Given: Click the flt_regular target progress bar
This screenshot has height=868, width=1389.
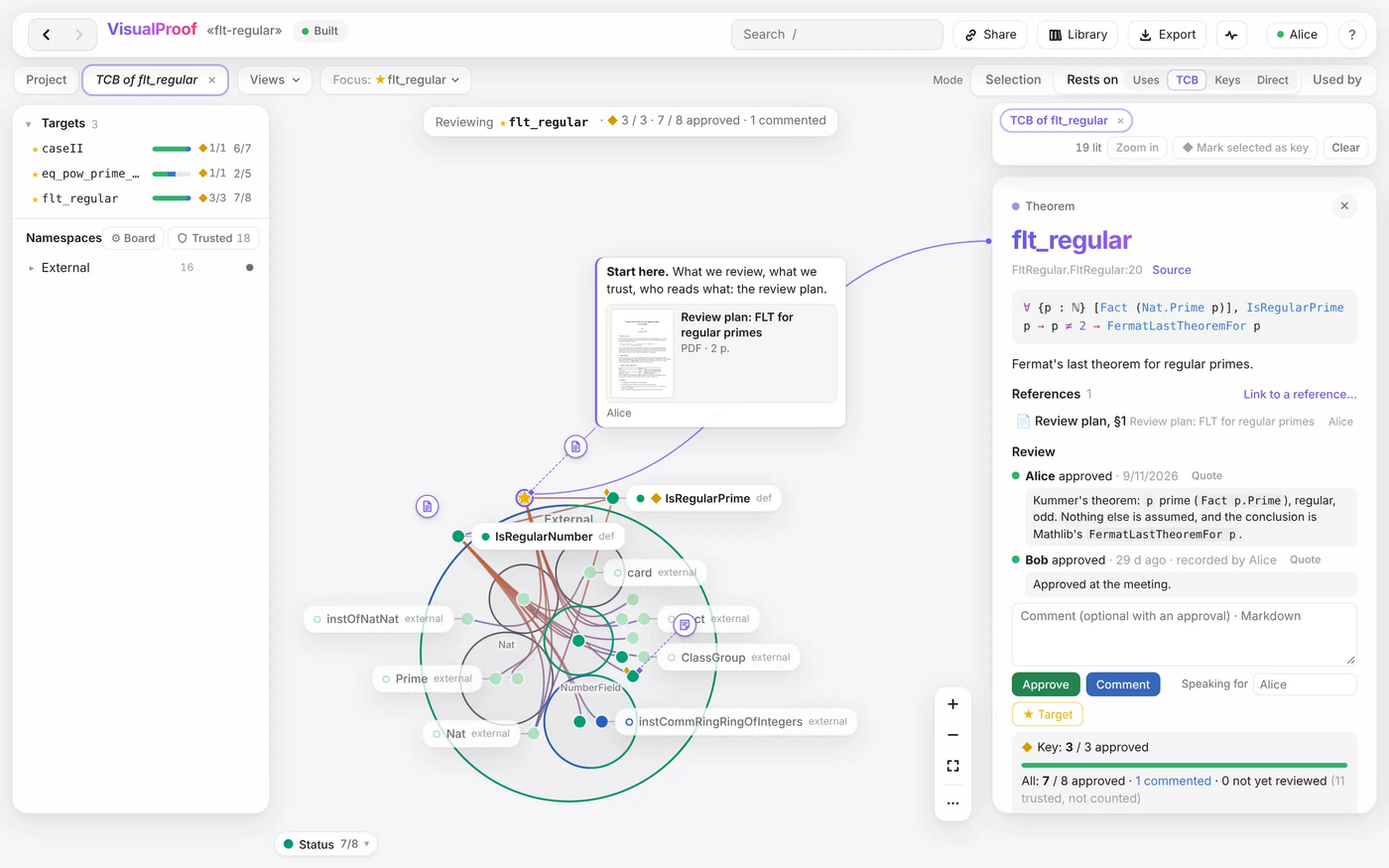Looking at the screenshot, I should (172, 198).
